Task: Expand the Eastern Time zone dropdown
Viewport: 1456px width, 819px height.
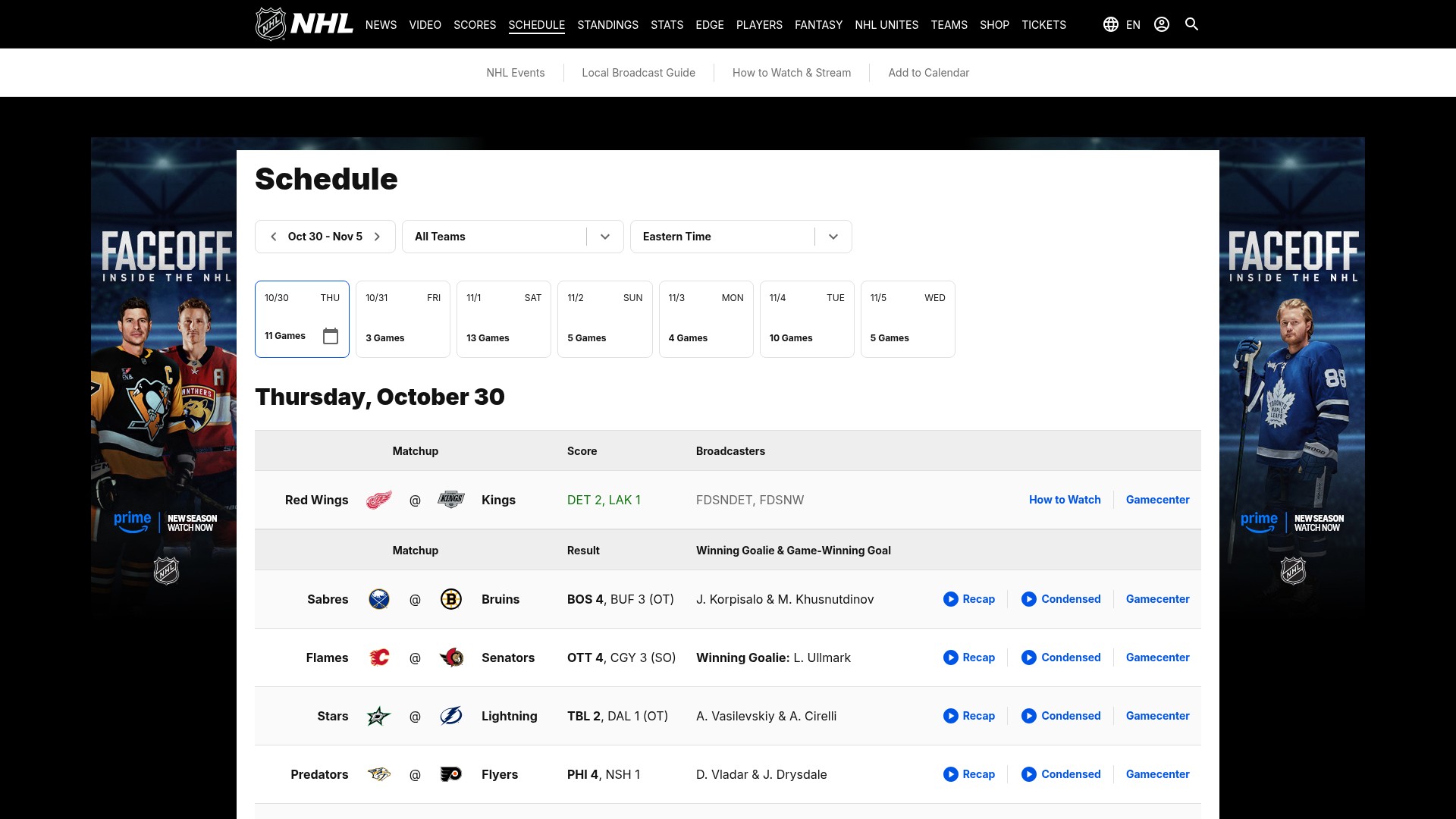Action: 741,237
